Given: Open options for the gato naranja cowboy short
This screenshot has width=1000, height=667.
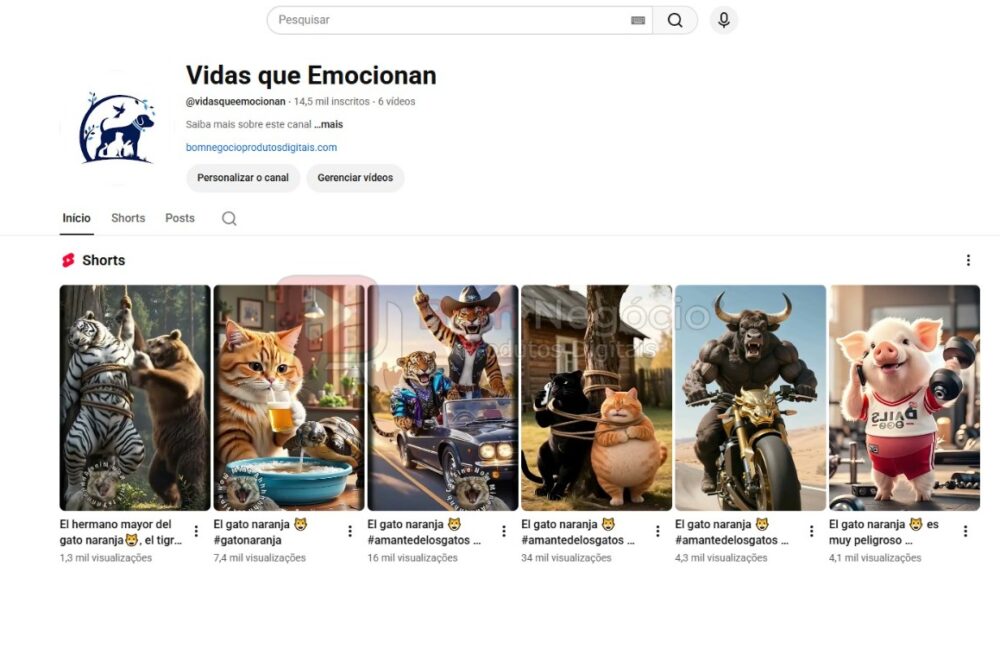Looking at the screenshot, I should click(x=503, y=530).
